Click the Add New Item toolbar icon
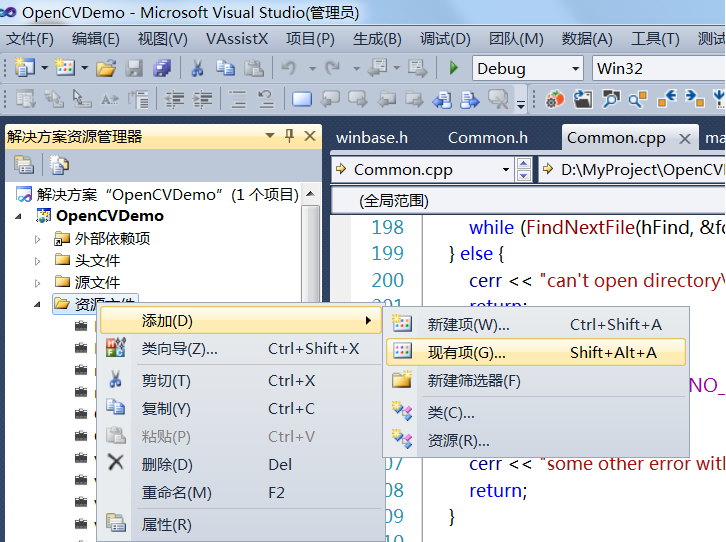Image resolution: width=726 pixels, height=542 pixels. pos(65,68)
